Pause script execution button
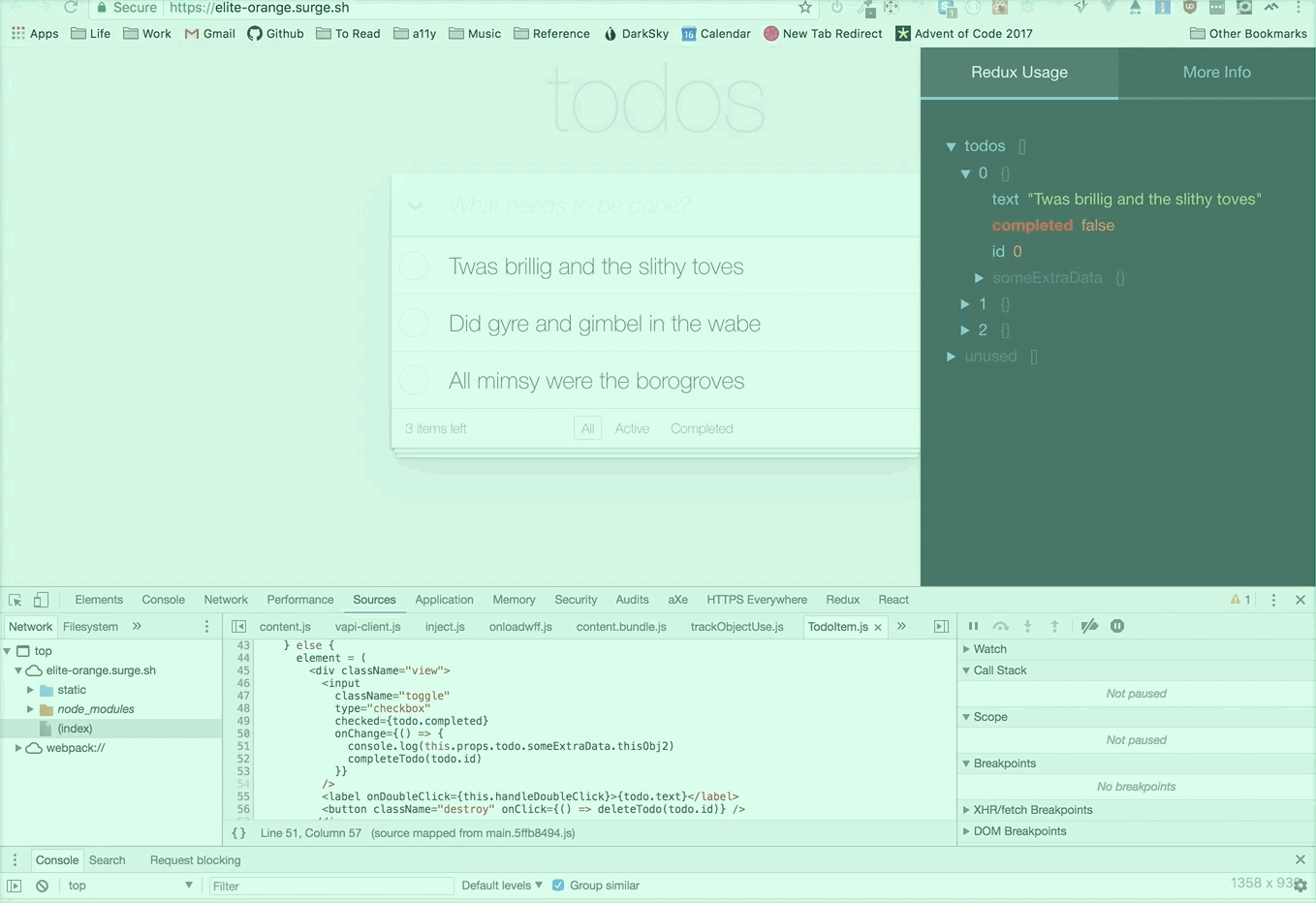 (973, 626)
